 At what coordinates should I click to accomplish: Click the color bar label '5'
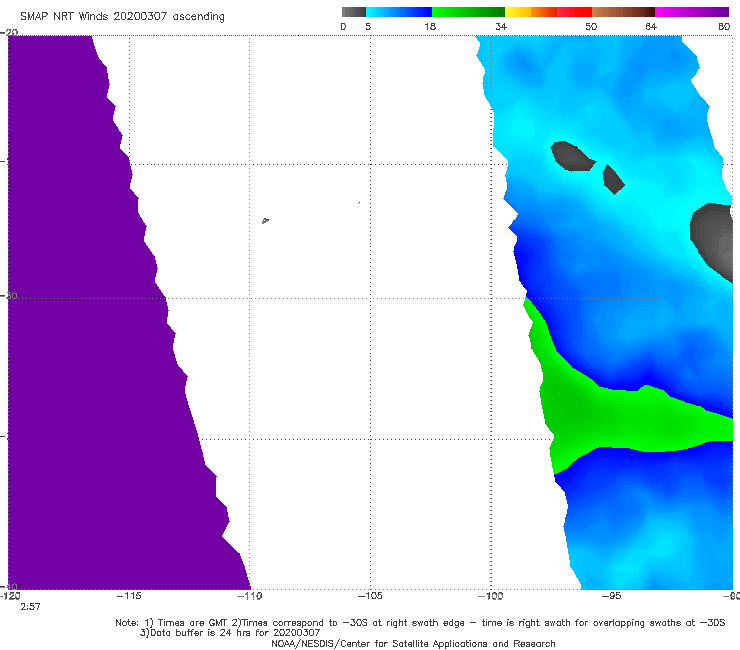tap(368, 26)
